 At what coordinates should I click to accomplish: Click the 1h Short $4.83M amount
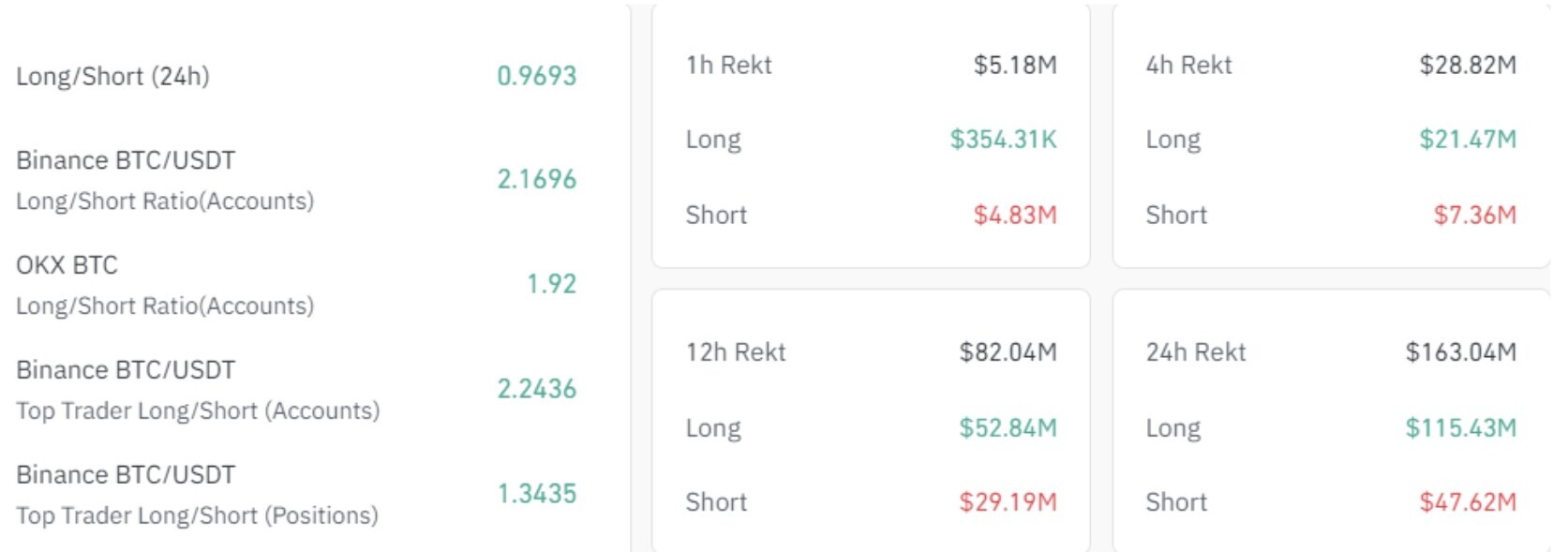point(1015,216)
